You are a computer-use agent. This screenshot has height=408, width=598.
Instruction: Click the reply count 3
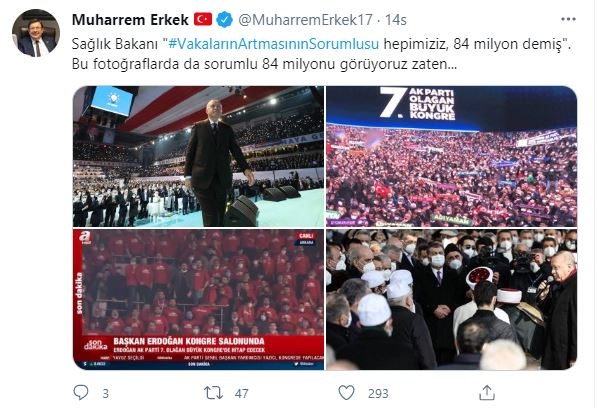pos(106,394)
